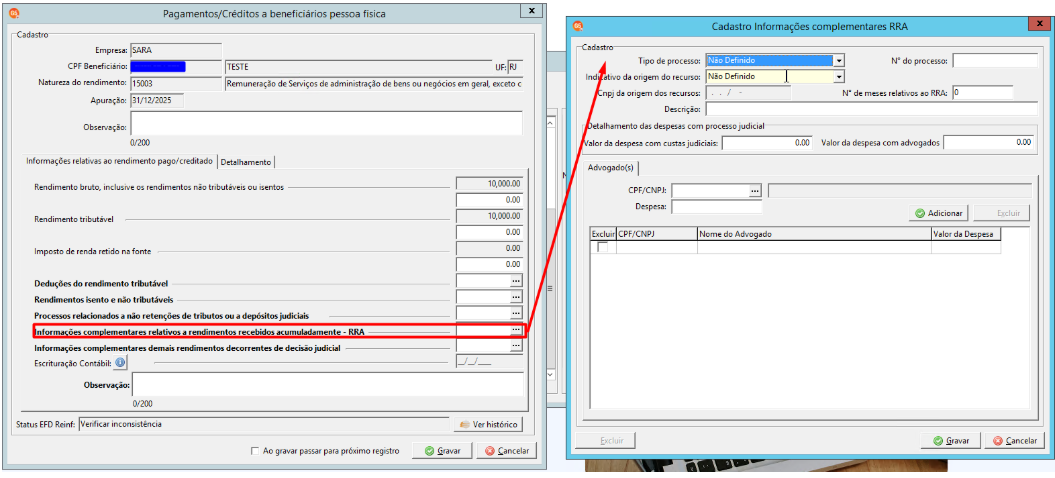Click the Descrição text field
This screenshot has width=1055, height=478.
871,109
